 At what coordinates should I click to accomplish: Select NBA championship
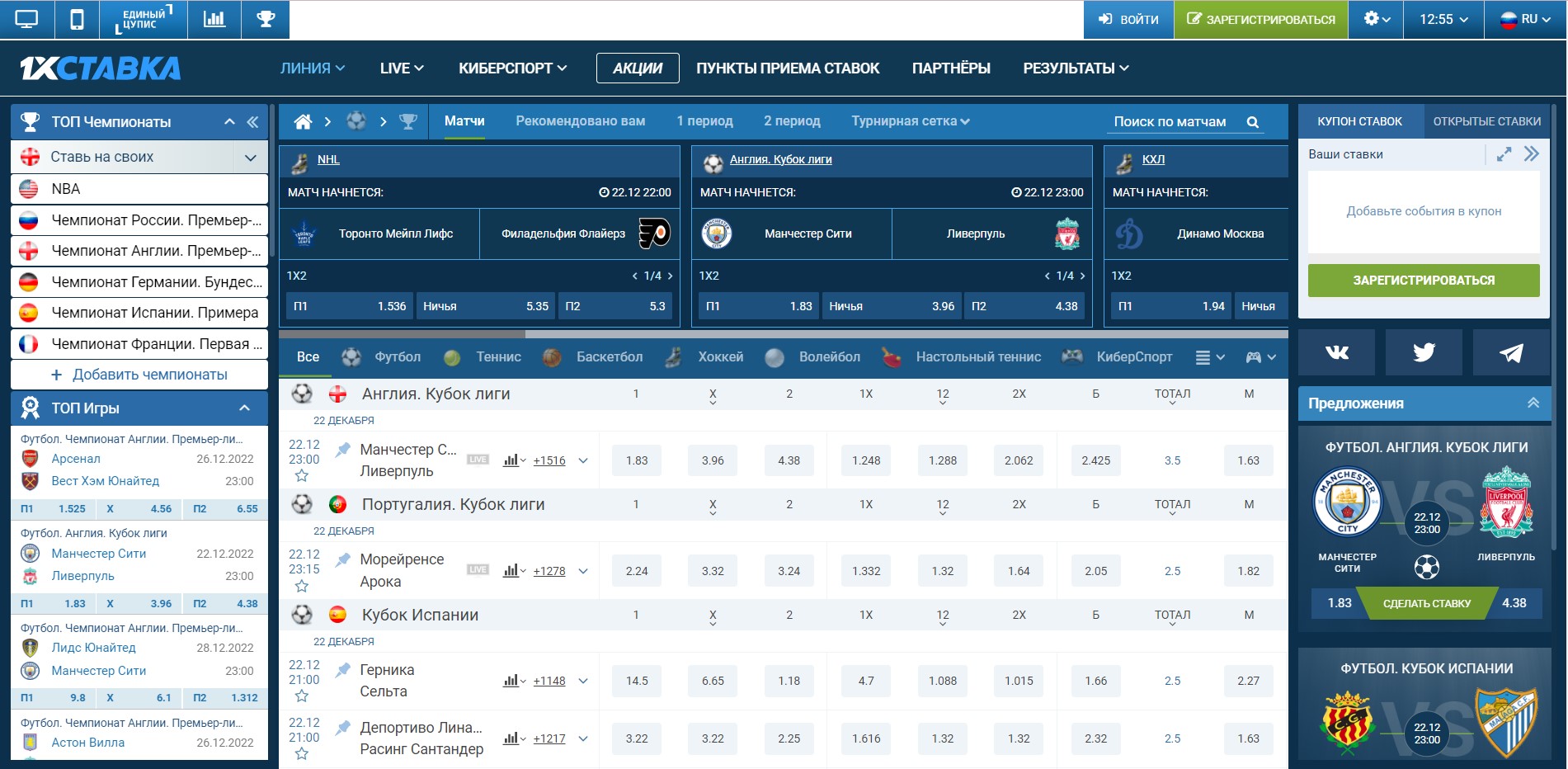coord(139,189)
